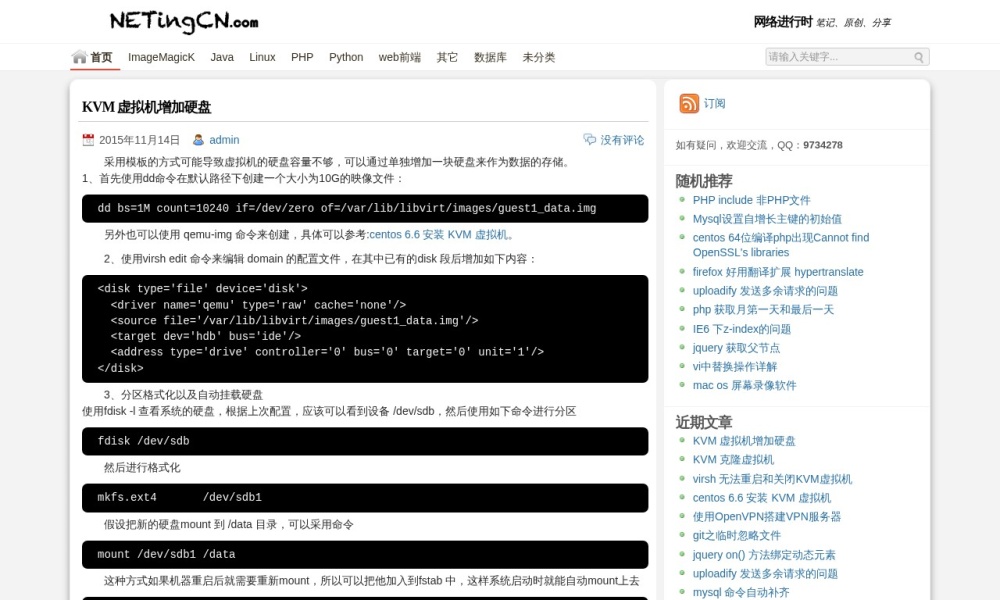Screen dimensions: 1000x600
Task: Switch to the 数据库 tab
Action: click(490, 57)
